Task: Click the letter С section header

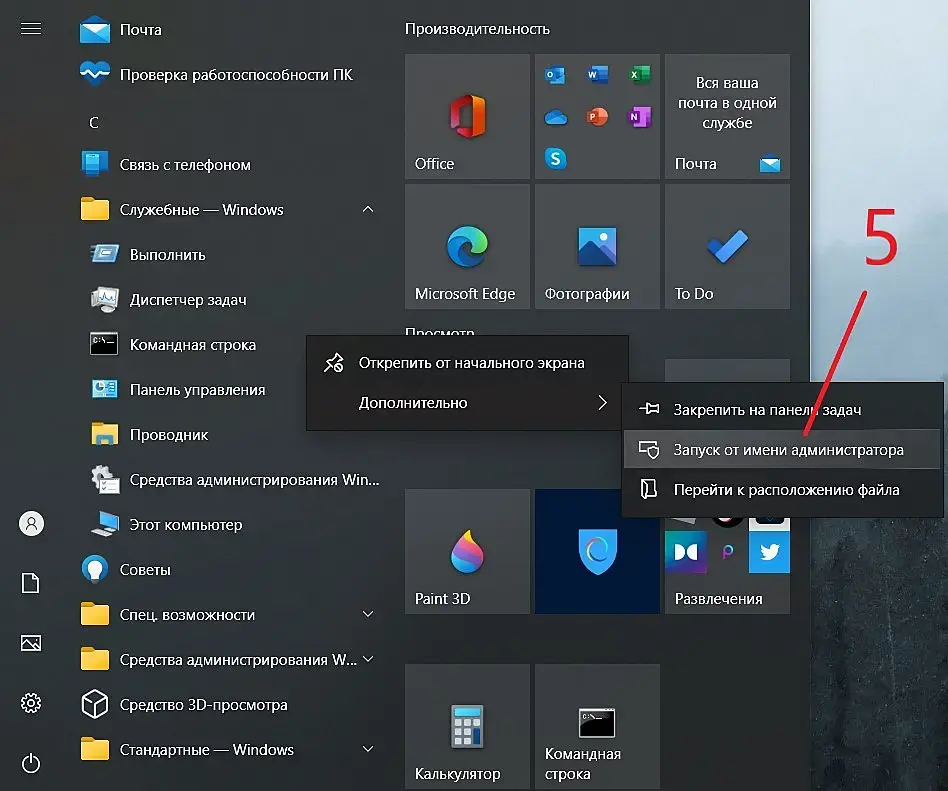Action: 94,123
